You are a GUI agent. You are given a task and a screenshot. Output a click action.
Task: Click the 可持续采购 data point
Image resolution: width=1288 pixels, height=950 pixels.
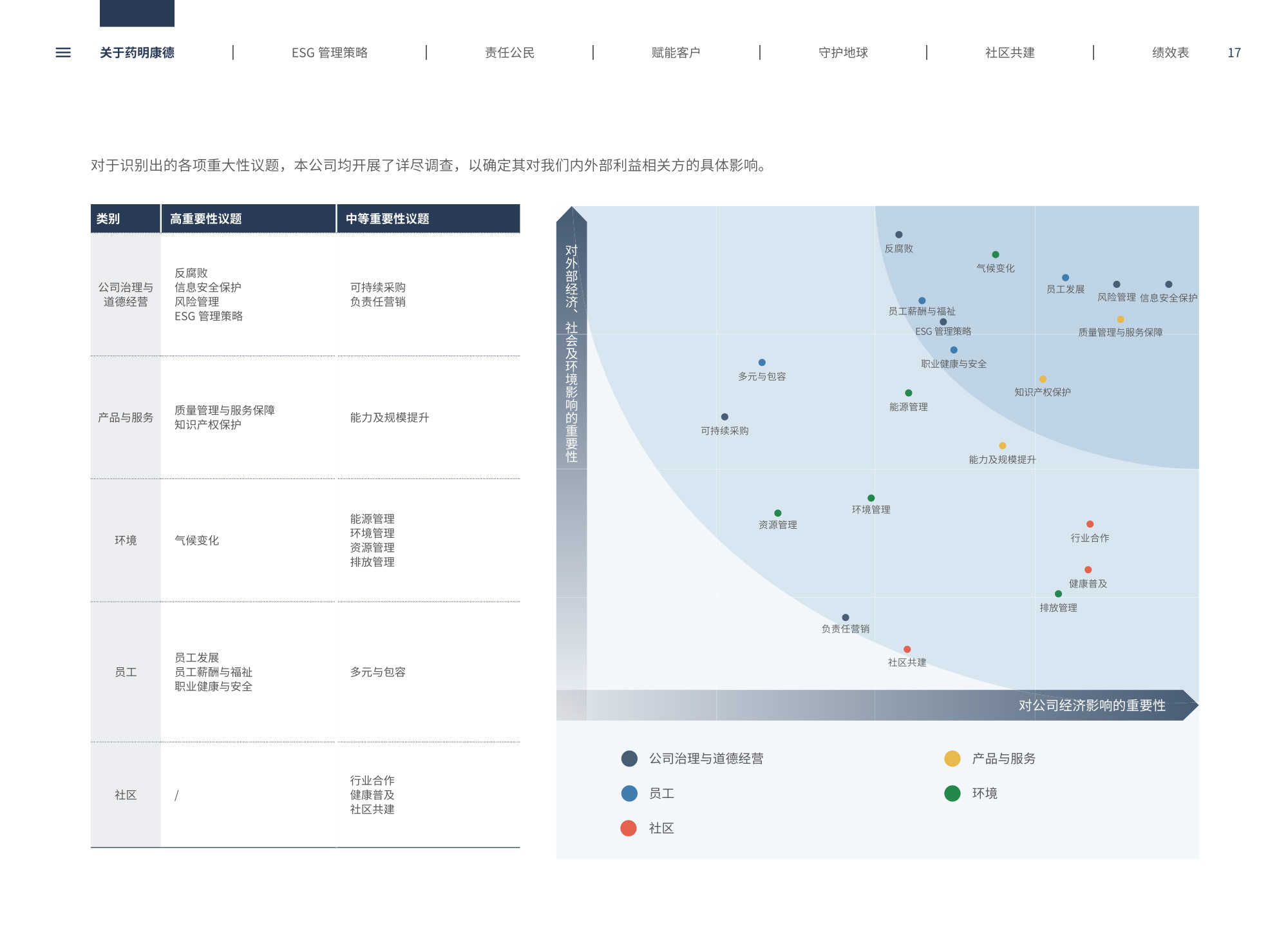coord(724,417)
